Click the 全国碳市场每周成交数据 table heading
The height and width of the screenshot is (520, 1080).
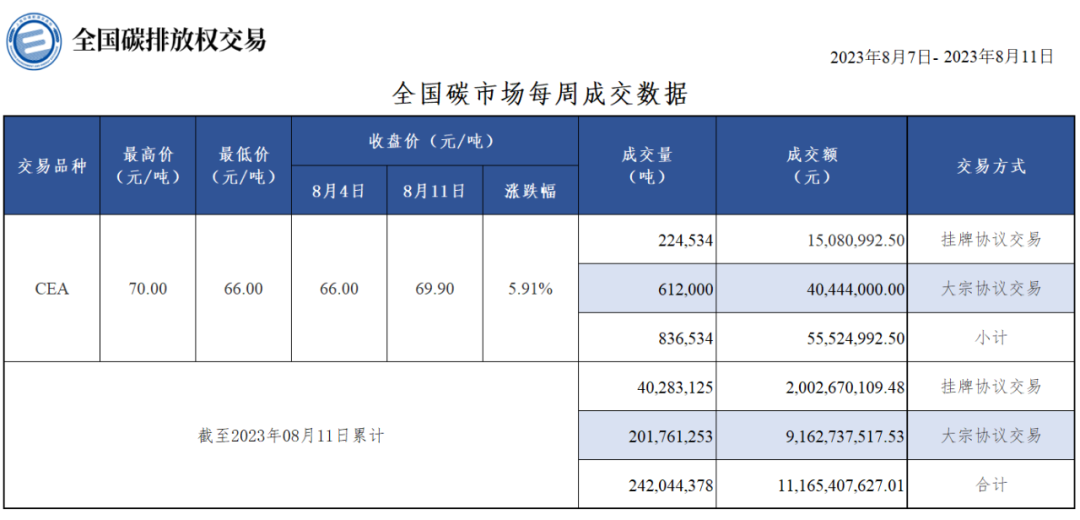click(540, 94)
